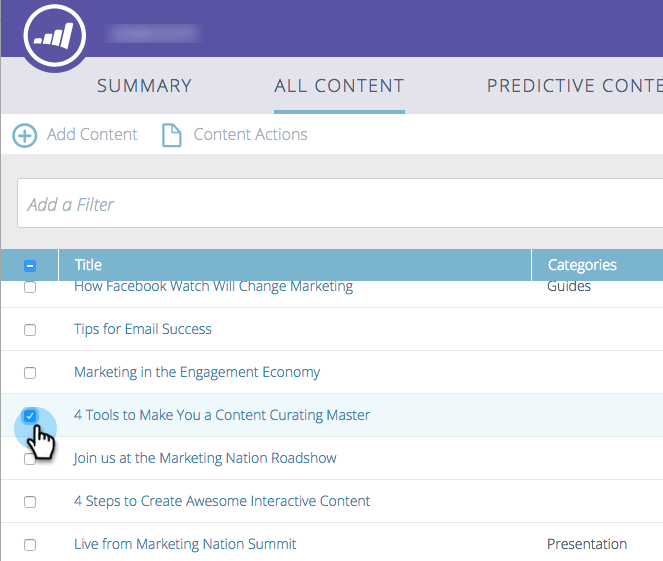Check the 4 Steps to Create checkbox
Image resolution: width=663 pixels, height=561 pixels.
(x=30, y=502)
